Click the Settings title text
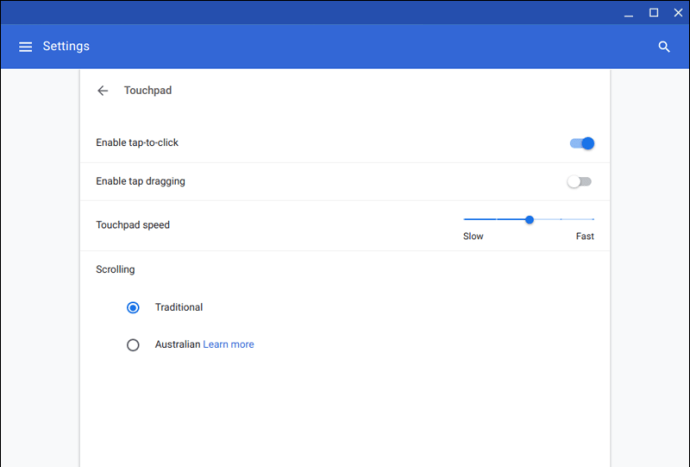This screenshot has width=690, height=467. (x=66, y=46)
